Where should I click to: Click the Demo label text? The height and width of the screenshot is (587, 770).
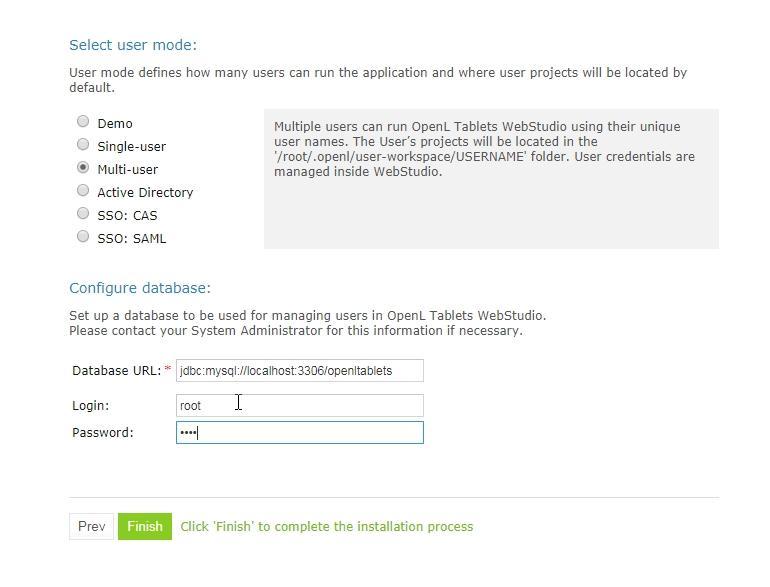(115, 124)
